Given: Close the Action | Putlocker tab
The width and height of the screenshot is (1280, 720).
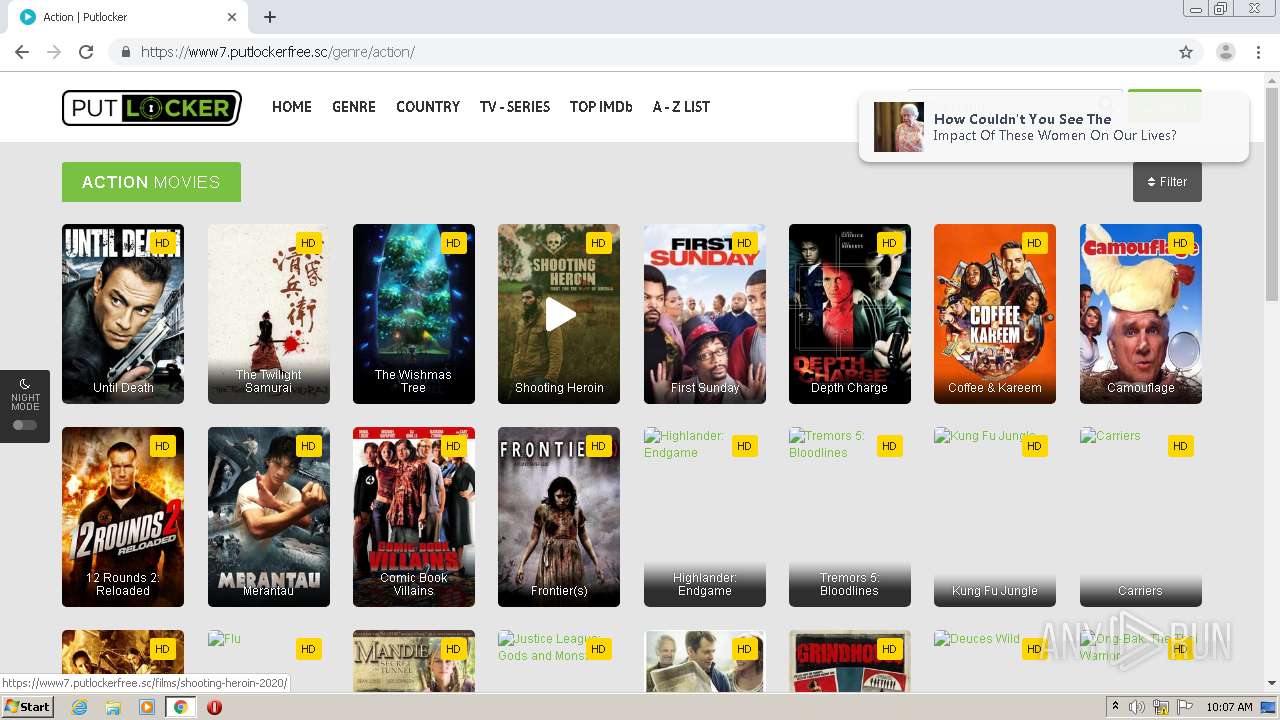Looking at the screenshot, I should point(232,17).
